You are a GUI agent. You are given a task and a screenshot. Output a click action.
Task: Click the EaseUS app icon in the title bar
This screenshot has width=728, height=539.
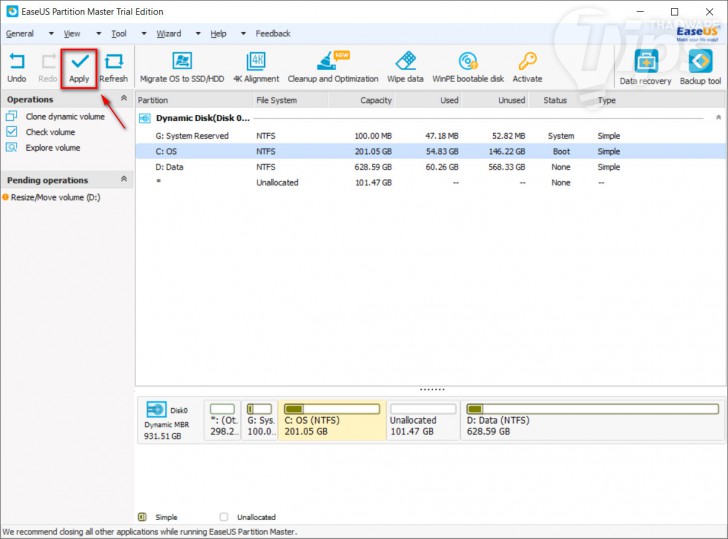12,12
